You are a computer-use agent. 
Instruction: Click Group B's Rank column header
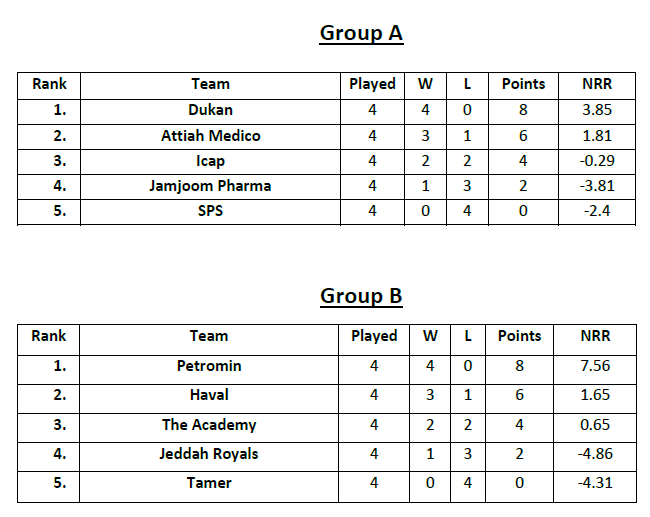pyautogui.click(x=49, y=336)
